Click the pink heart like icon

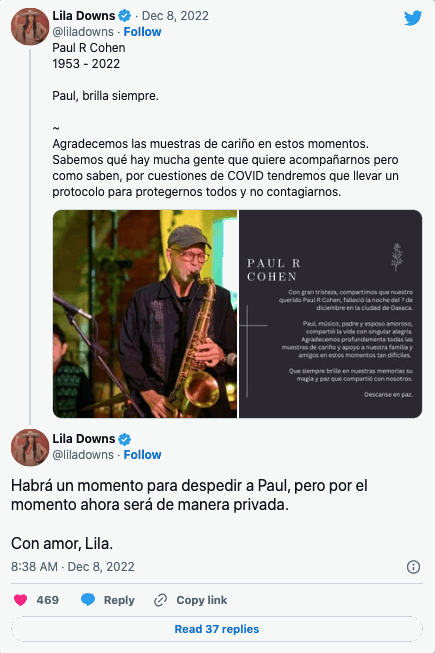[x=20, y=600]
